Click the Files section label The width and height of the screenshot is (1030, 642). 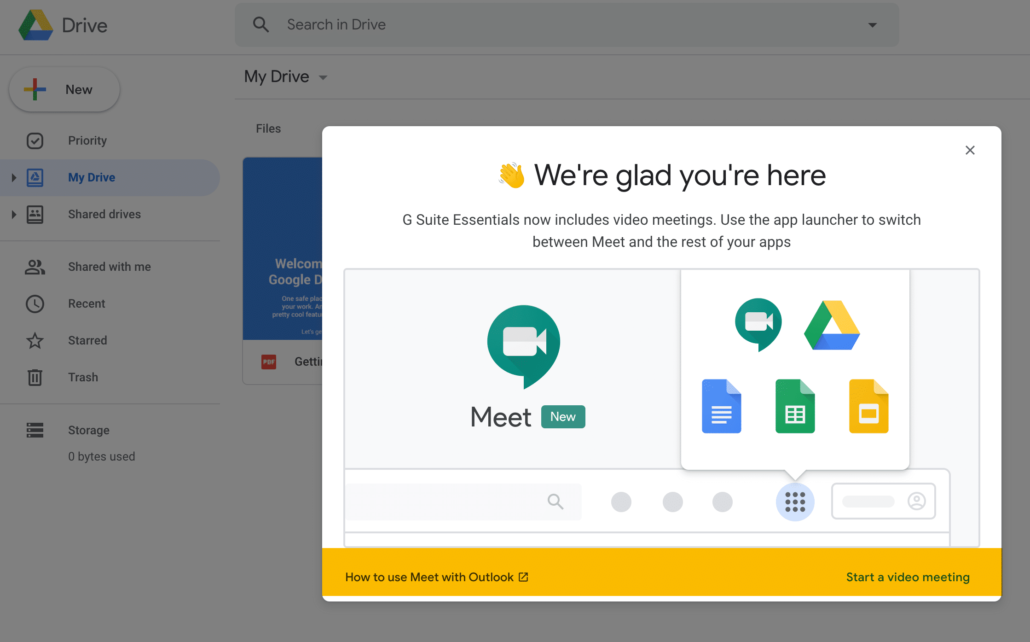(268, 129)
